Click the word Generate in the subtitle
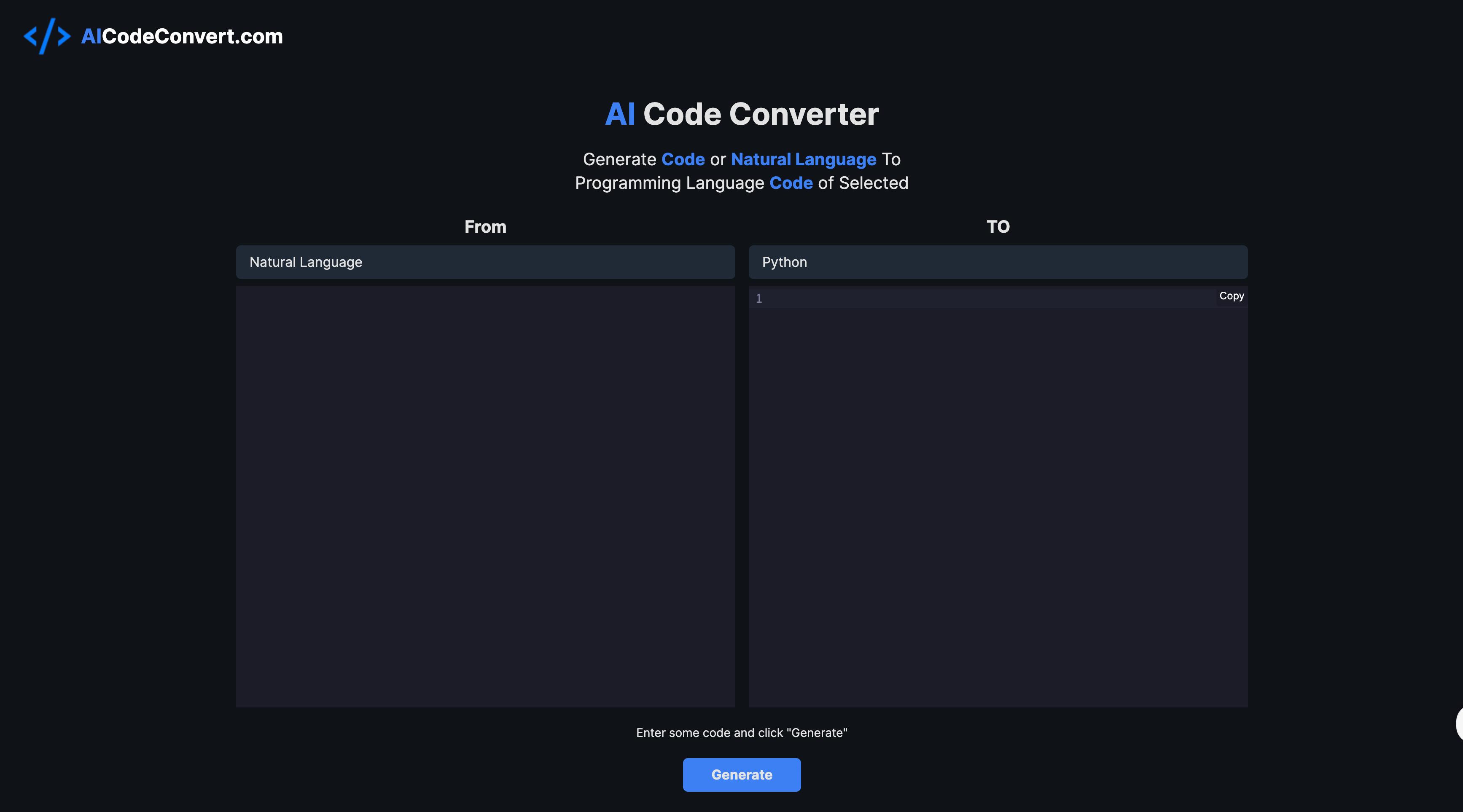Viewport: 1463px width, 812px height. coord(619,159)
